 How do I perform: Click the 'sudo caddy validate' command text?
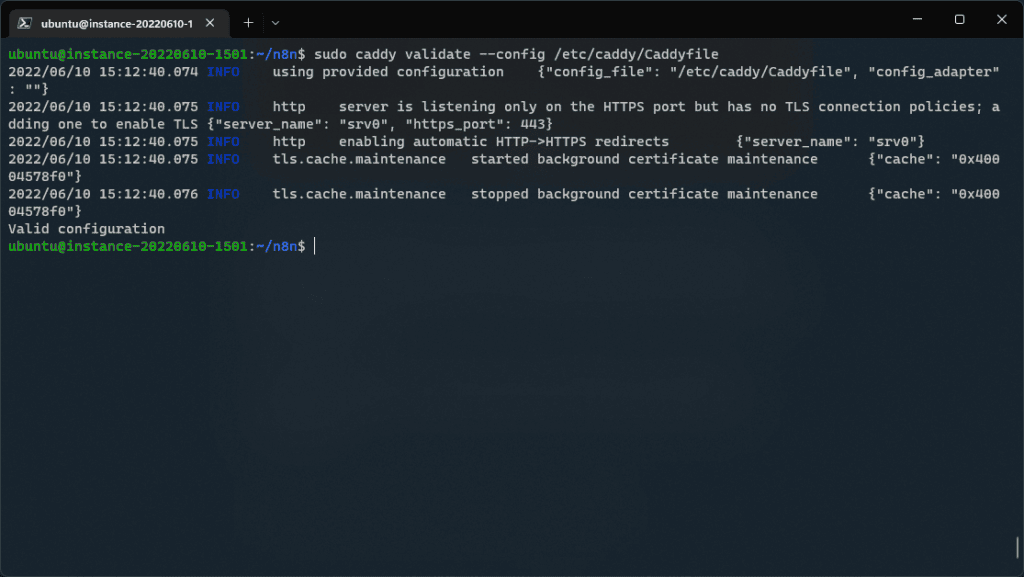(380, 53)
